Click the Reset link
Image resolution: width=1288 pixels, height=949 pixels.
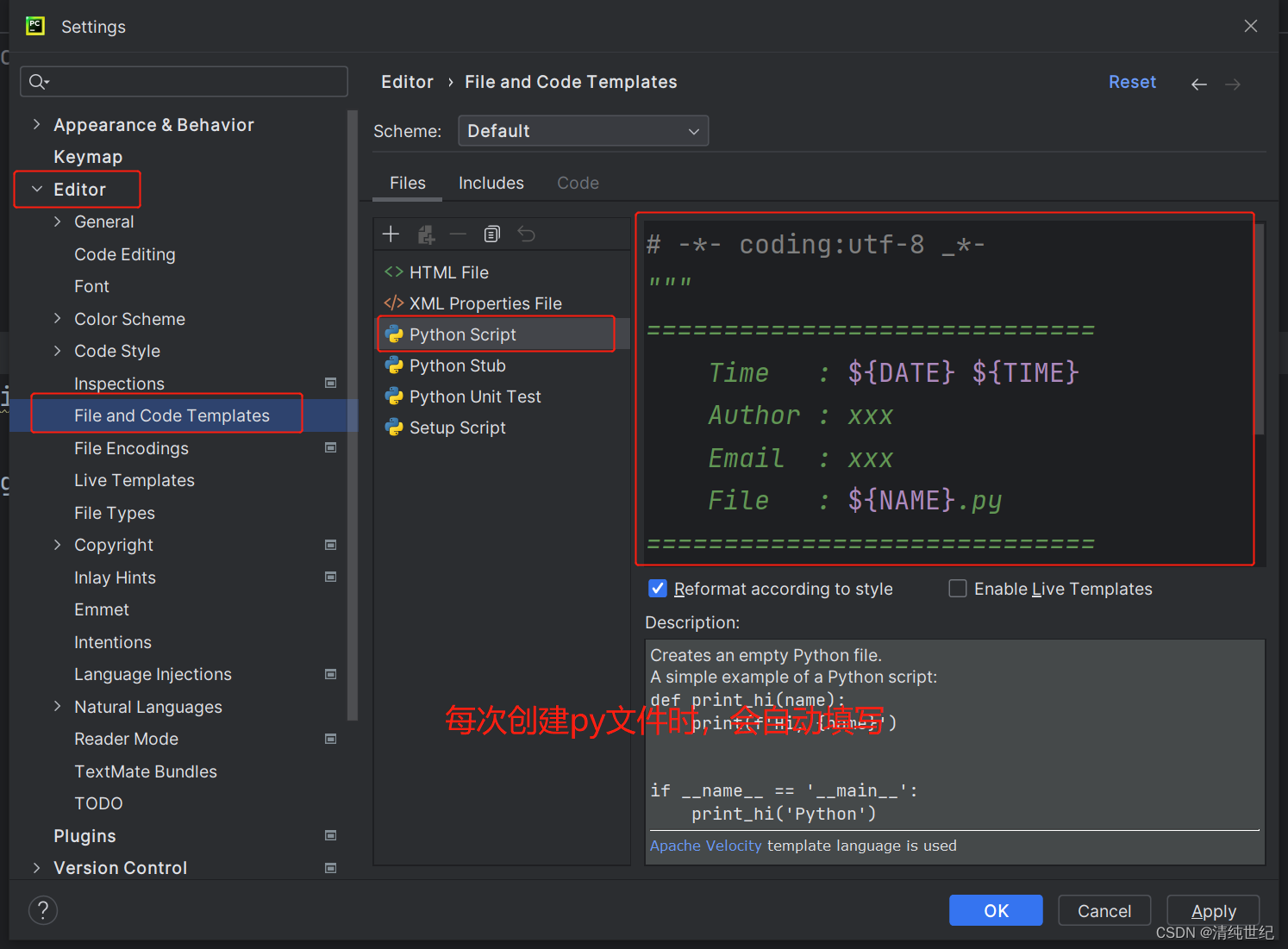[1132, 82]
